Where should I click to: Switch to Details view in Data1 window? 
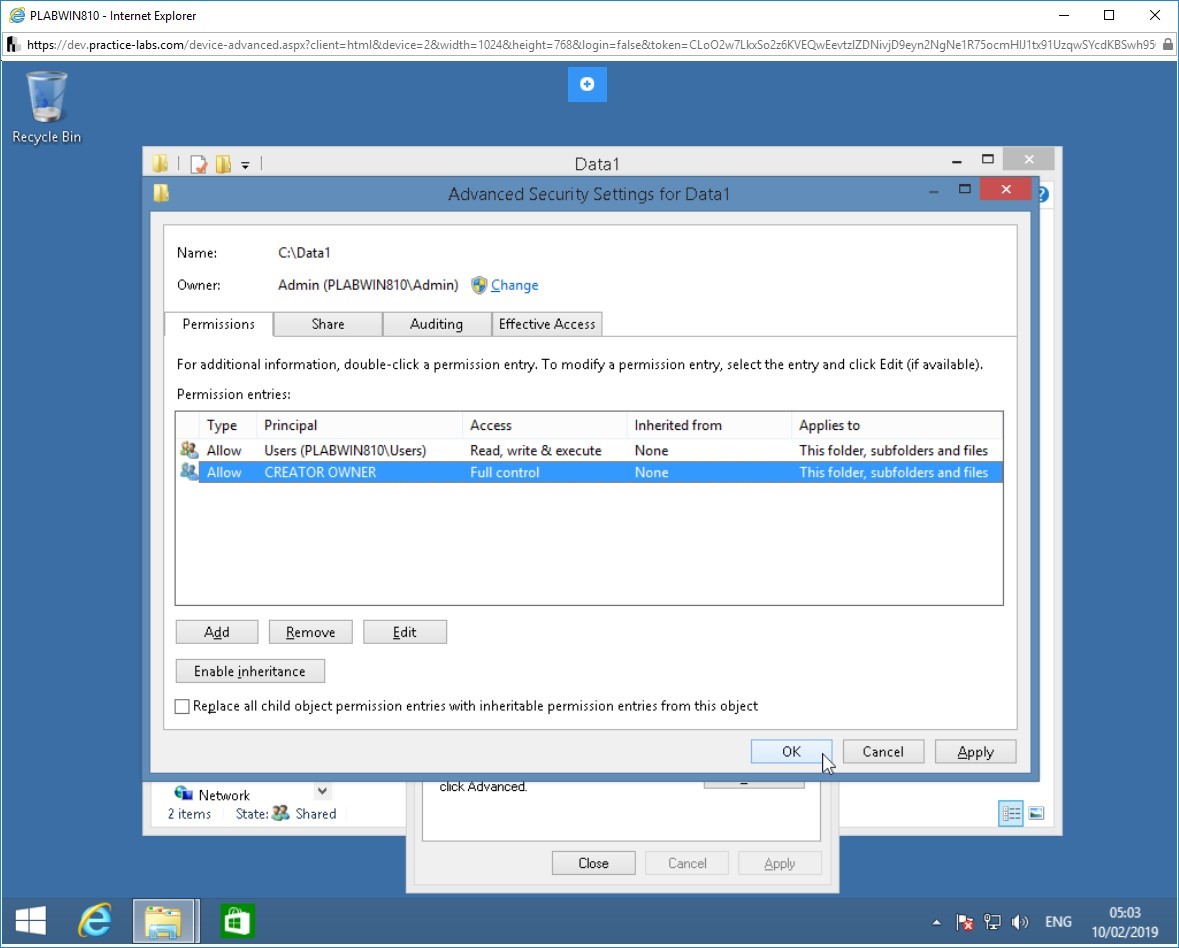[x=1011, y=813]
